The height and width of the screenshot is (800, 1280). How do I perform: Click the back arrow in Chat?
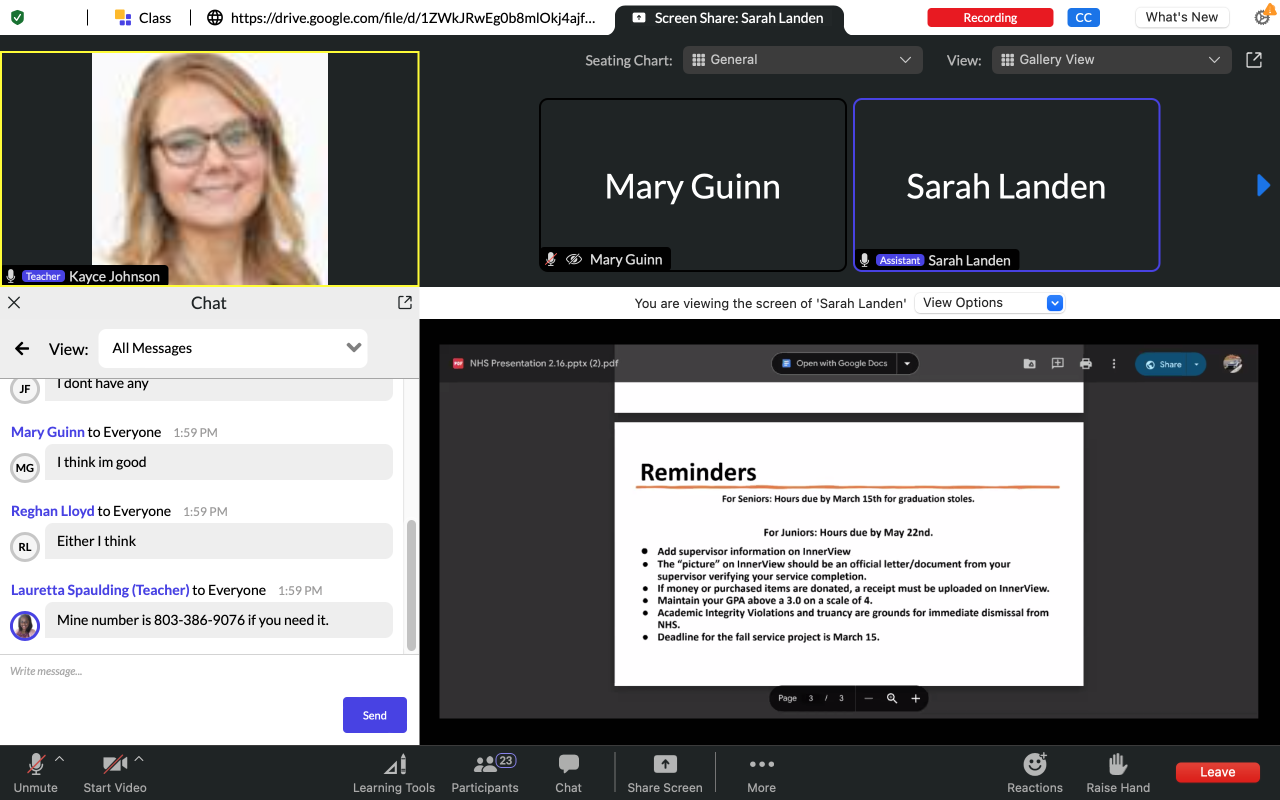(x=22, y=349)
